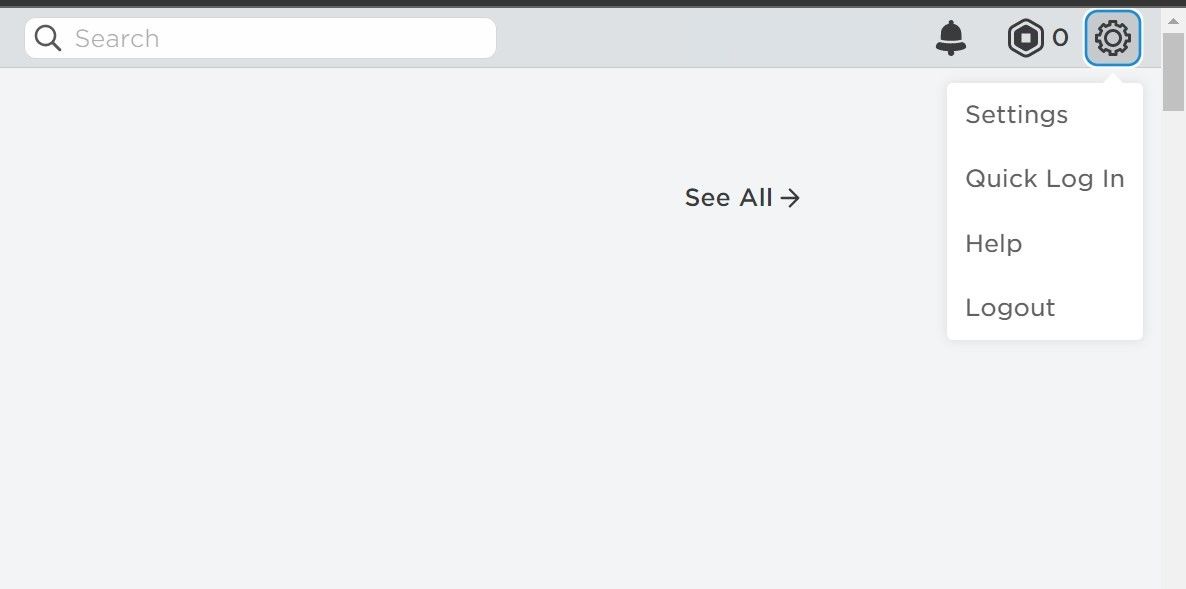This screenshot has height=589, width=1186.
Task: Close the gear settings menu icon
Action: click(x=1113, y=38)
